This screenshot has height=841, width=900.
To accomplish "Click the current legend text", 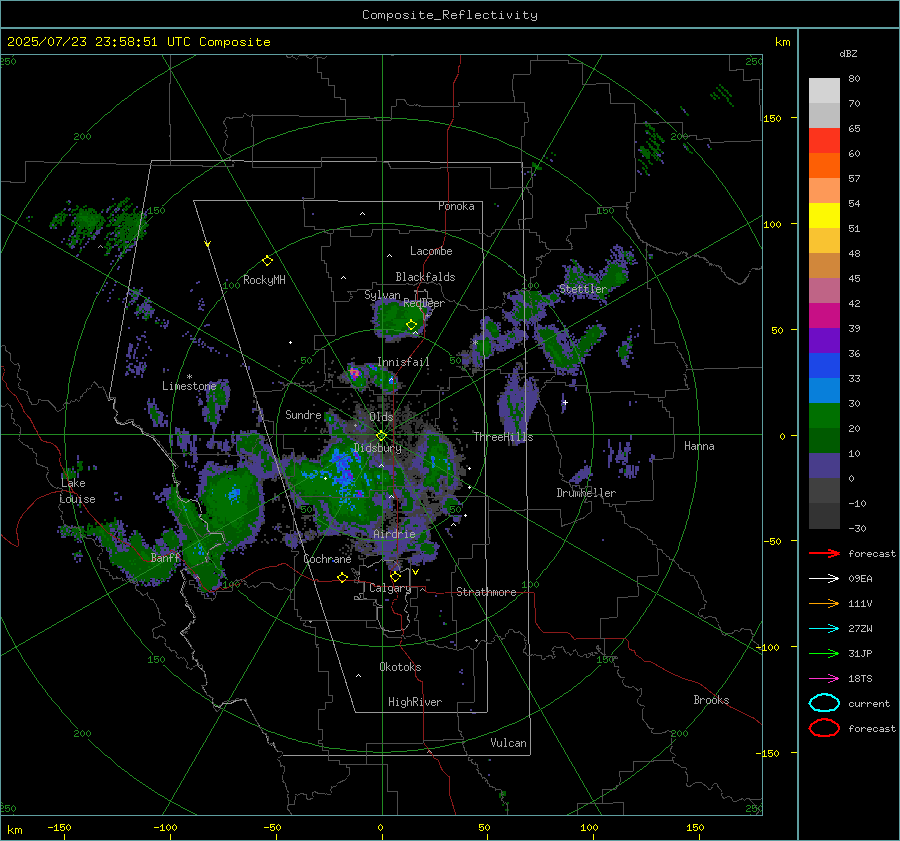I will [x=869, y=704].
